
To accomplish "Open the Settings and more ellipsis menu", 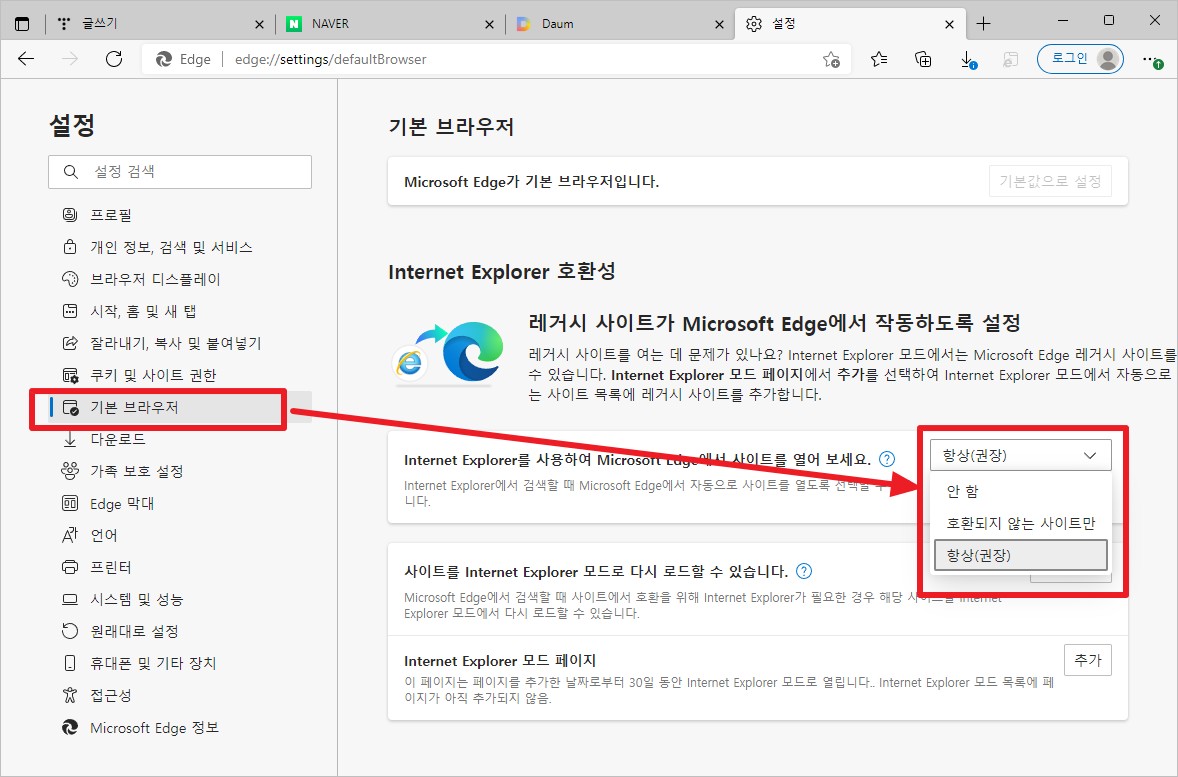I will (x=1152, y=59).
